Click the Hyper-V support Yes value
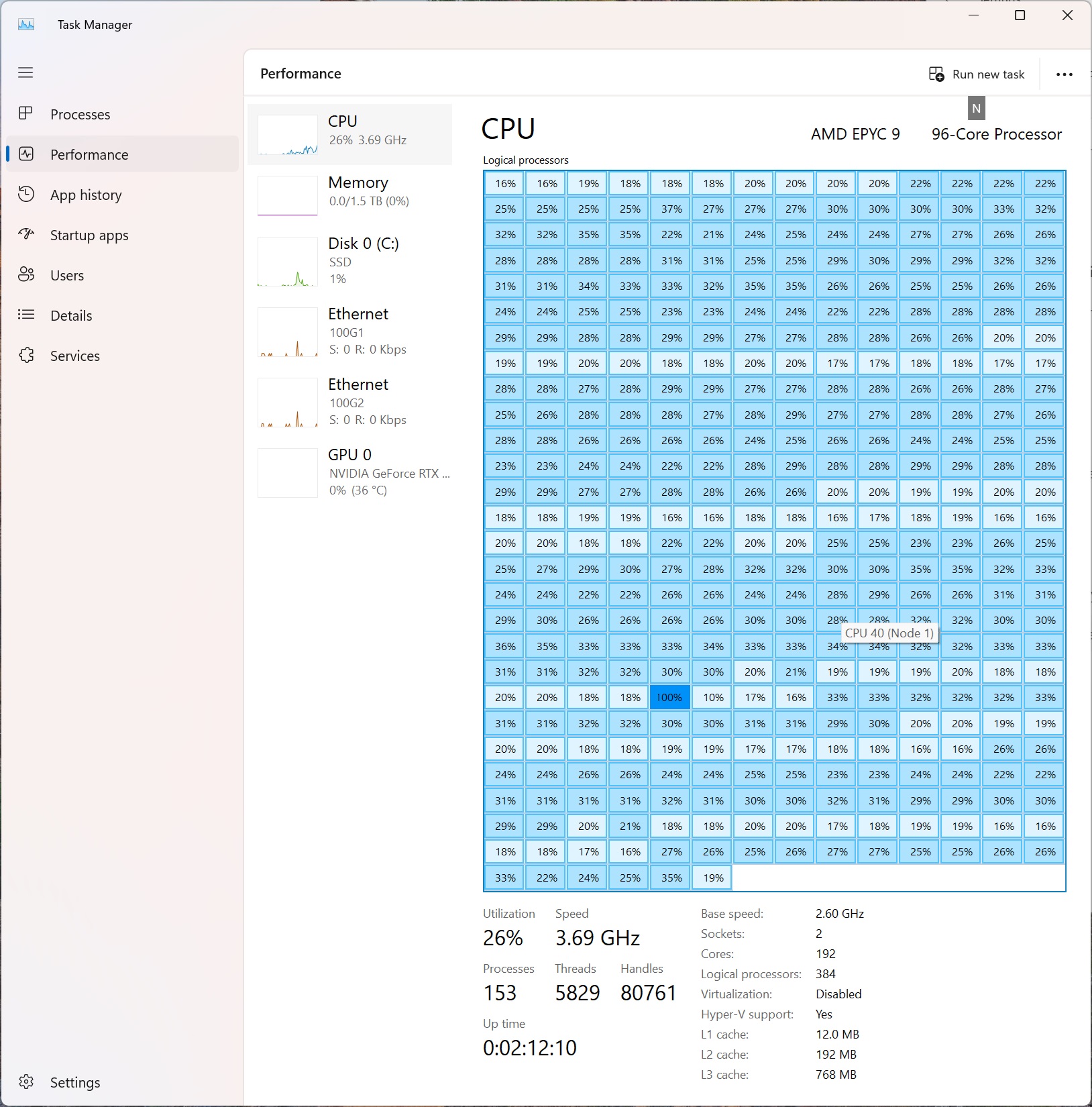Screen dimensions: 1092x1107 [824, 1014]
